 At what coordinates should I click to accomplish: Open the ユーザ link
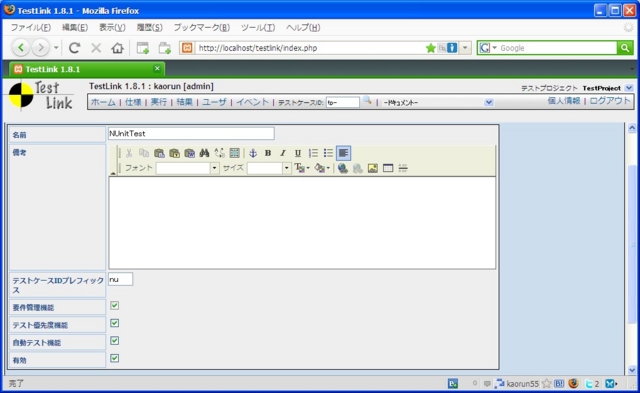(214, 102)
